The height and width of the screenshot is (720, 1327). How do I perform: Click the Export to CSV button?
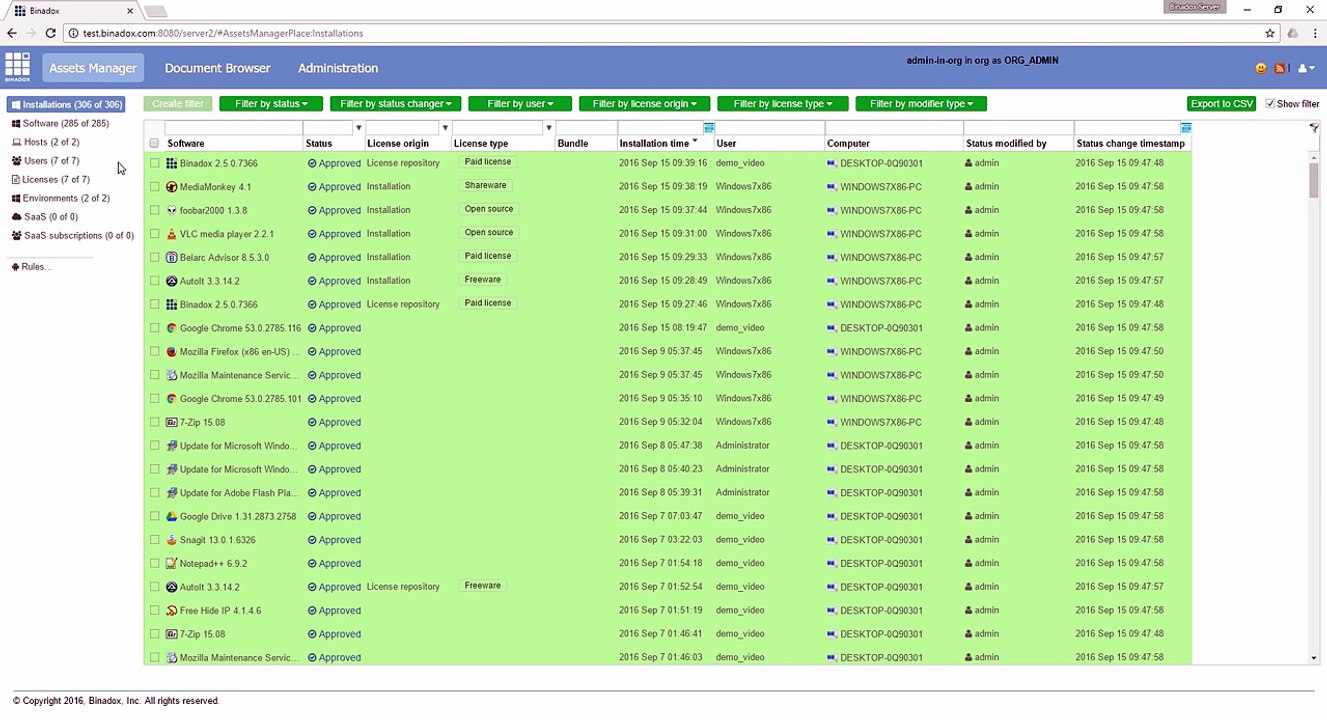pos(1222,104)
